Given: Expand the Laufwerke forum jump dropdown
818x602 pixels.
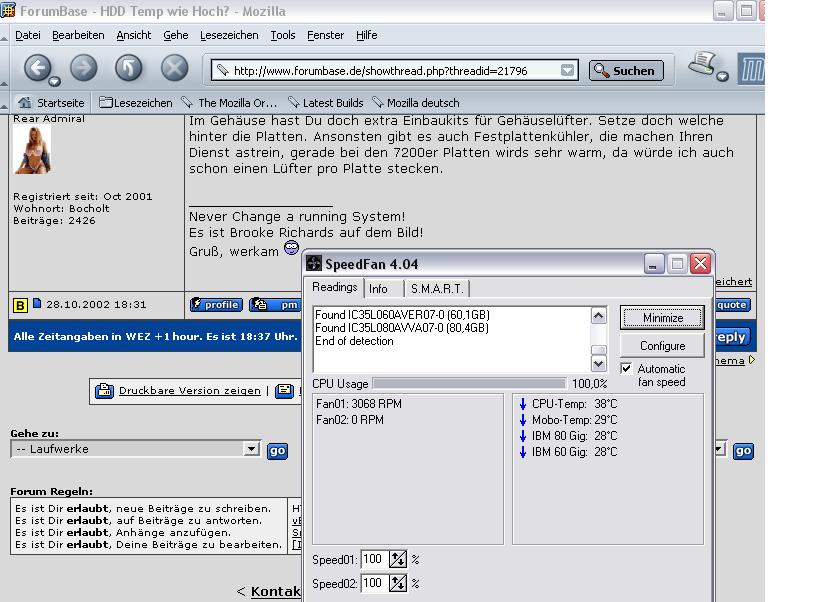Looking at the screenshot, I should [x=251, y=449].
